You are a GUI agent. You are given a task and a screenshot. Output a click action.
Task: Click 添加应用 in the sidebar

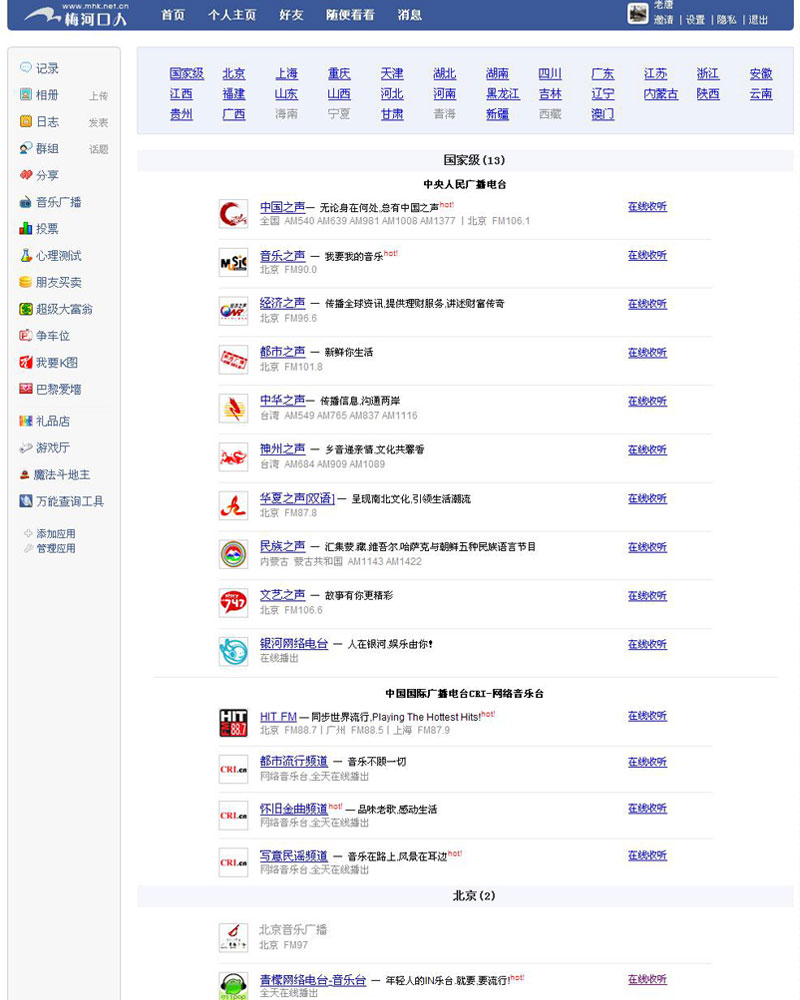point(56,533)
